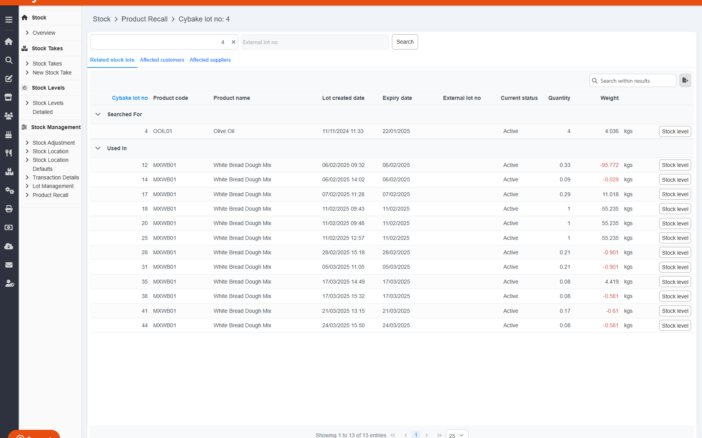The image size is (702, 438).
Task: Click the Home icon in left sidebar
Action: click(9, 42)
